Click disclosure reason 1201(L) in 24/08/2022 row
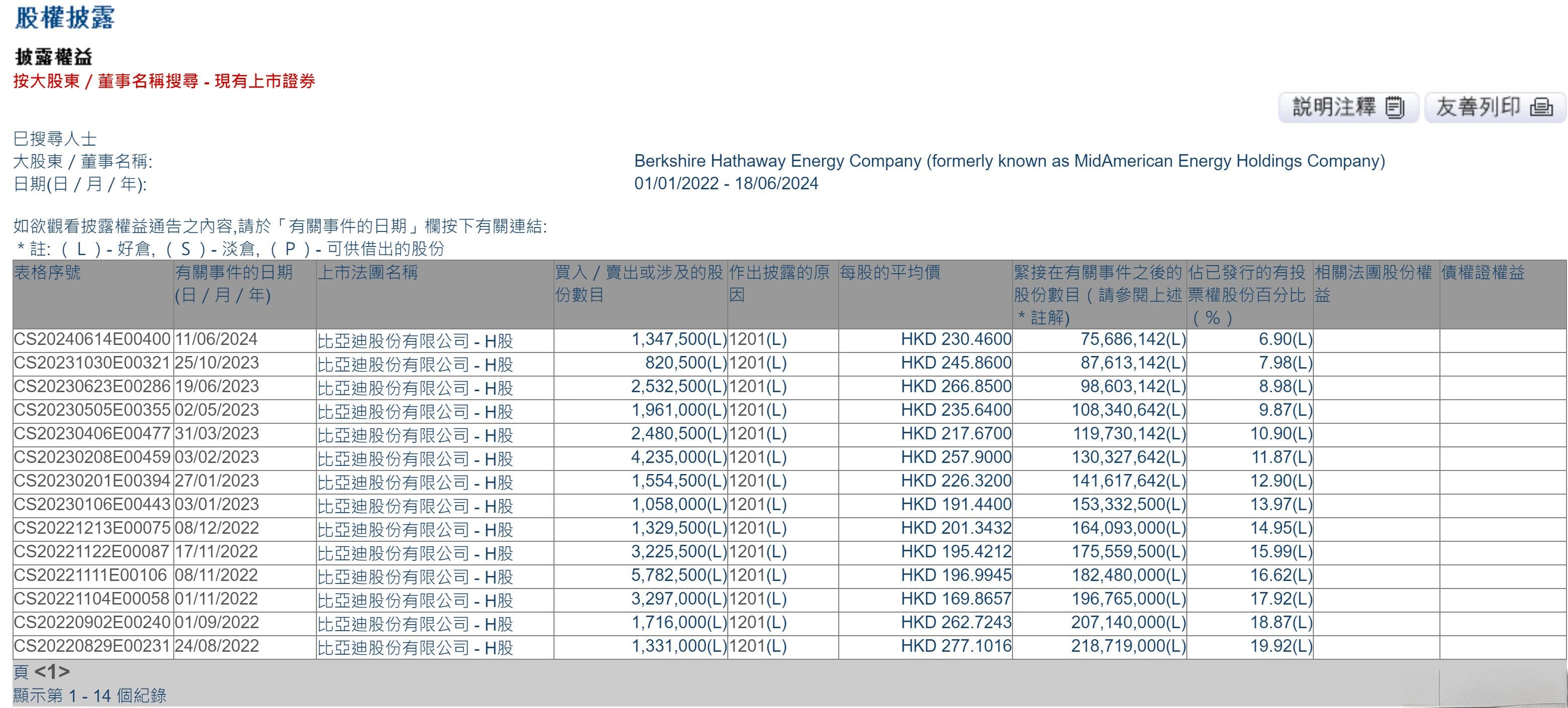The image size is (1568, 708). coord(758,647)
